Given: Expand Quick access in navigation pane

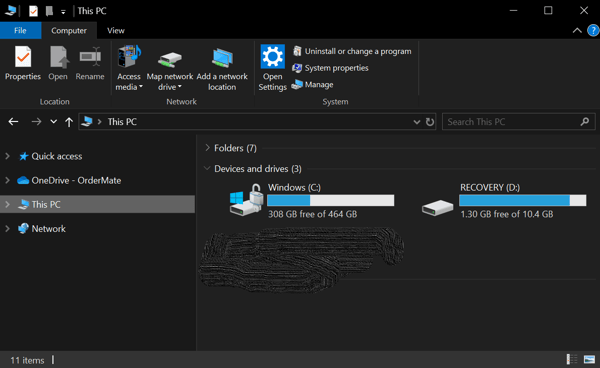Looking at the screenshot, I should click(7, 156).
